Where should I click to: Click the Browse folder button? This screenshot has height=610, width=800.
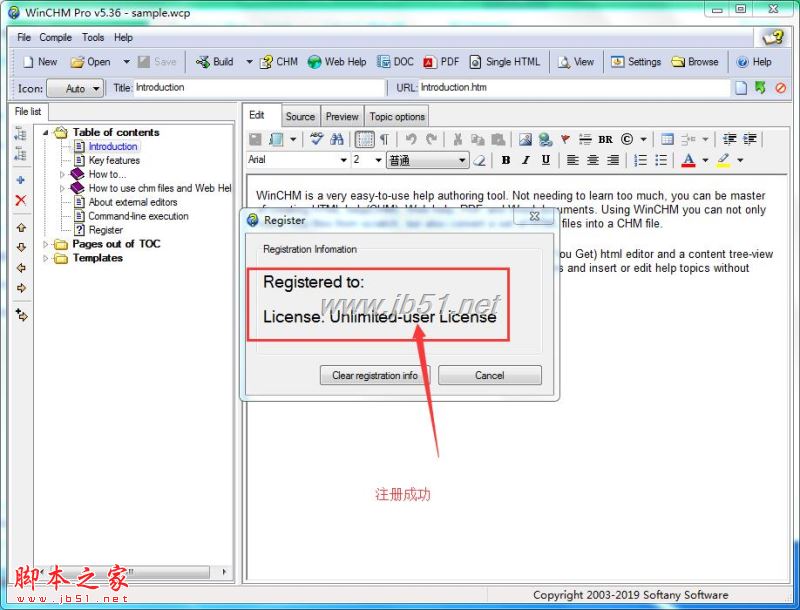click(x=695, y=62)
